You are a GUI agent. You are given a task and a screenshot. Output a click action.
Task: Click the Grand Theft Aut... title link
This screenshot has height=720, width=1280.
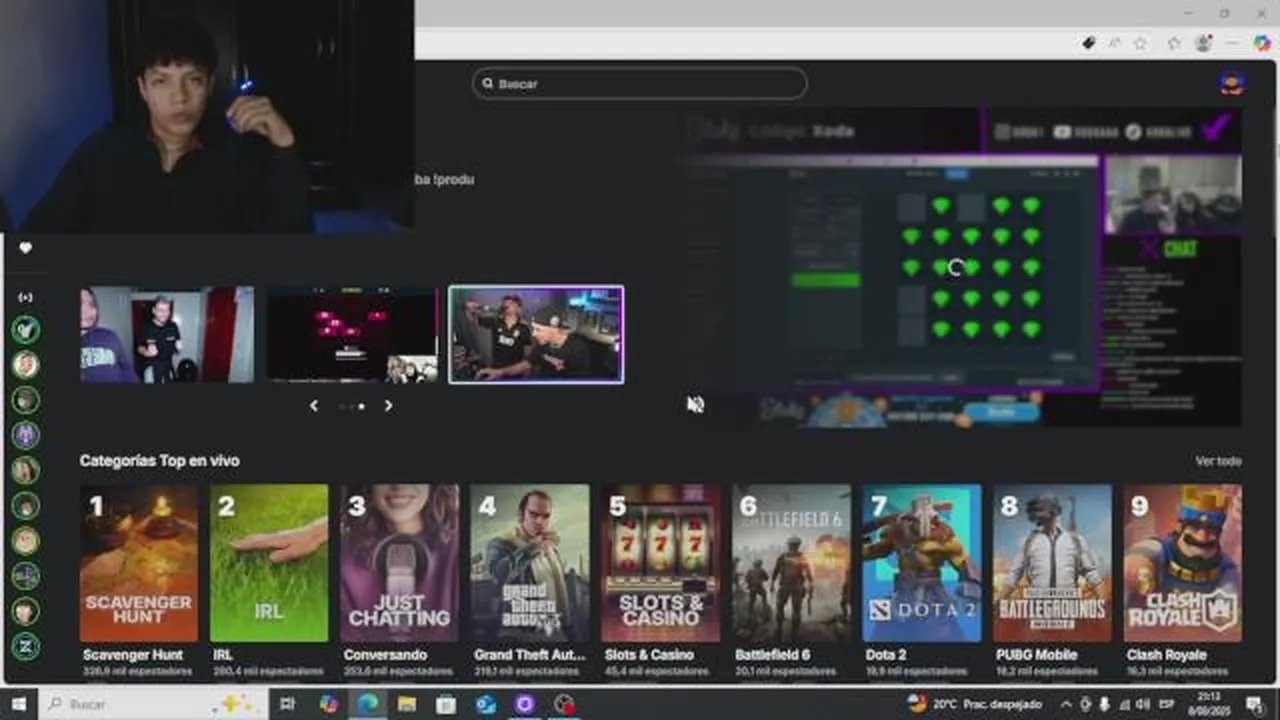530,655
